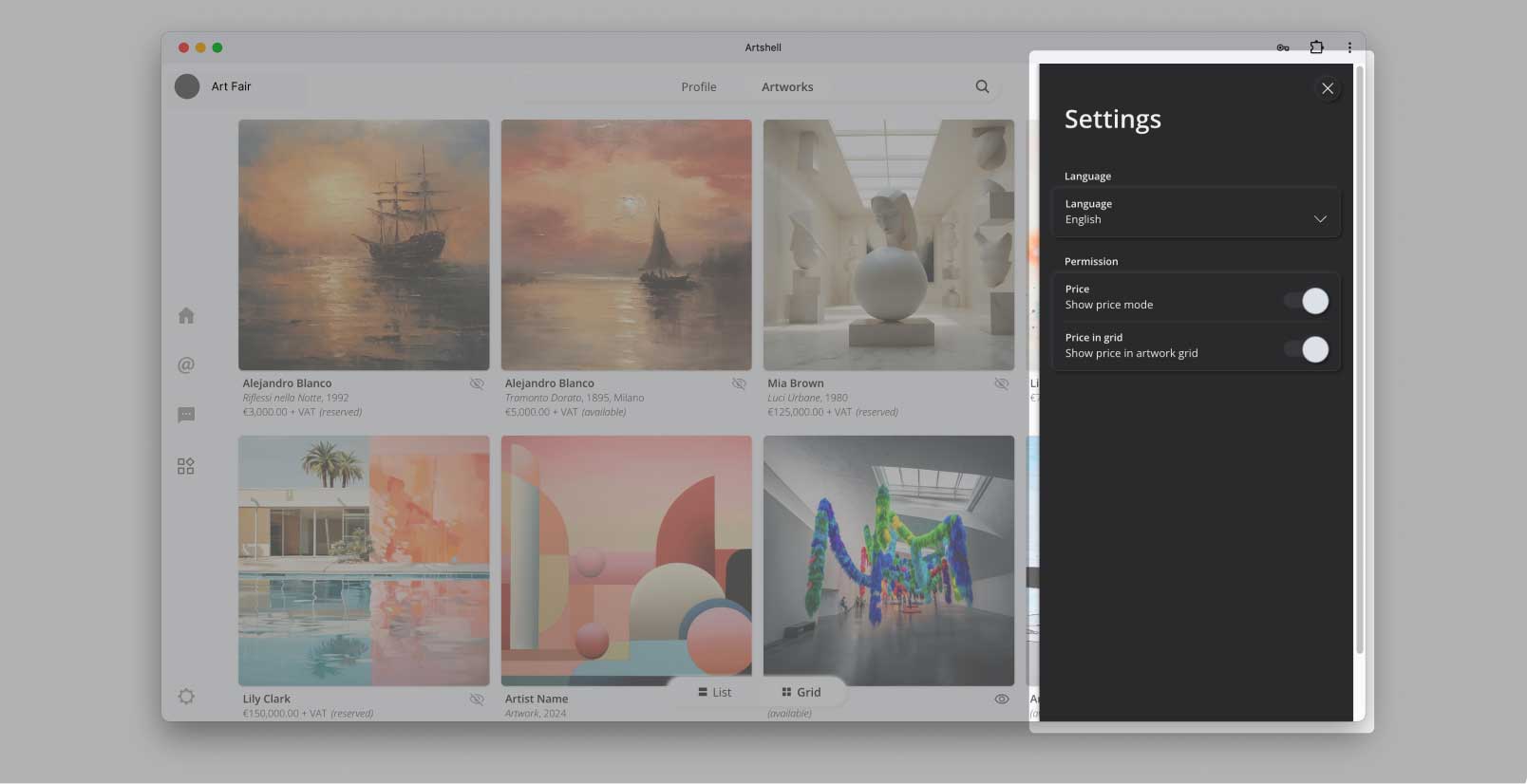Screen dimensions: 1527x784
Task: Click the search magnifier icon
Action: click(982, 86)
